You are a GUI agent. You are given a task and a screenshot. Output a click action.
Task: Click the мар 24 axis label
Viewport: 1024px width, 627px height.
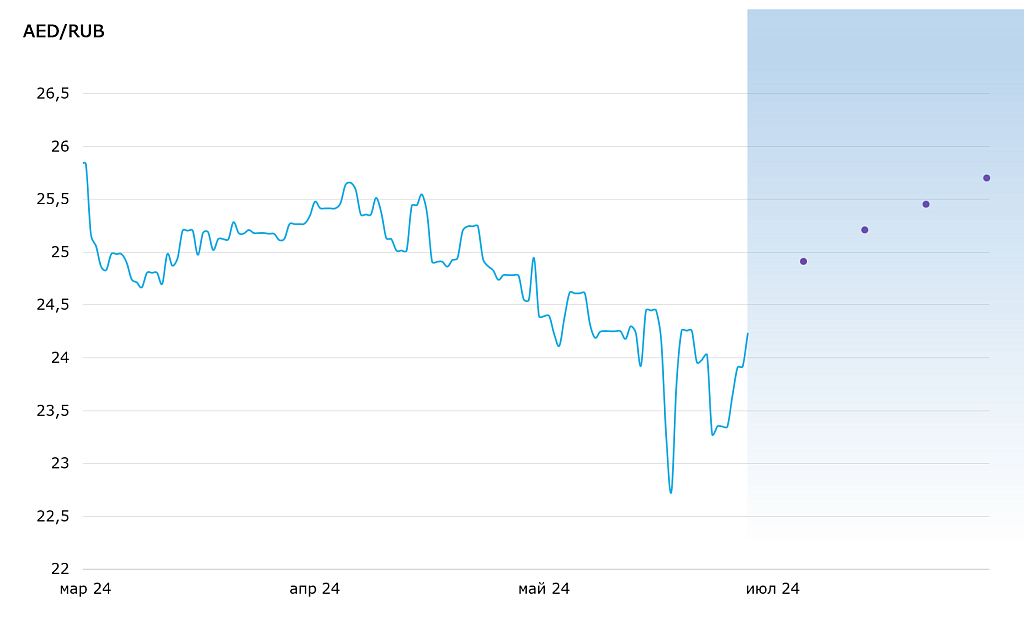point(85,589)
